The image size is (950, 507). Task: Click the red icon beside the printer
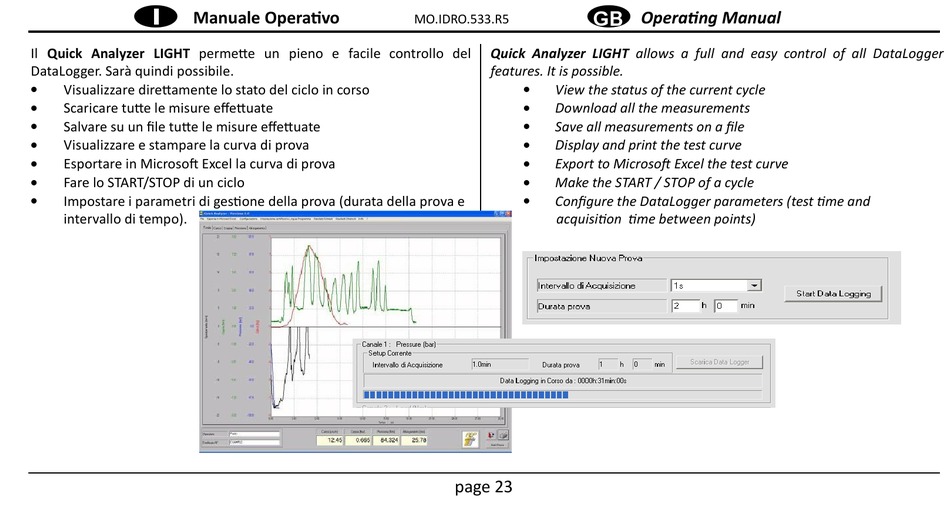(490, 435)
